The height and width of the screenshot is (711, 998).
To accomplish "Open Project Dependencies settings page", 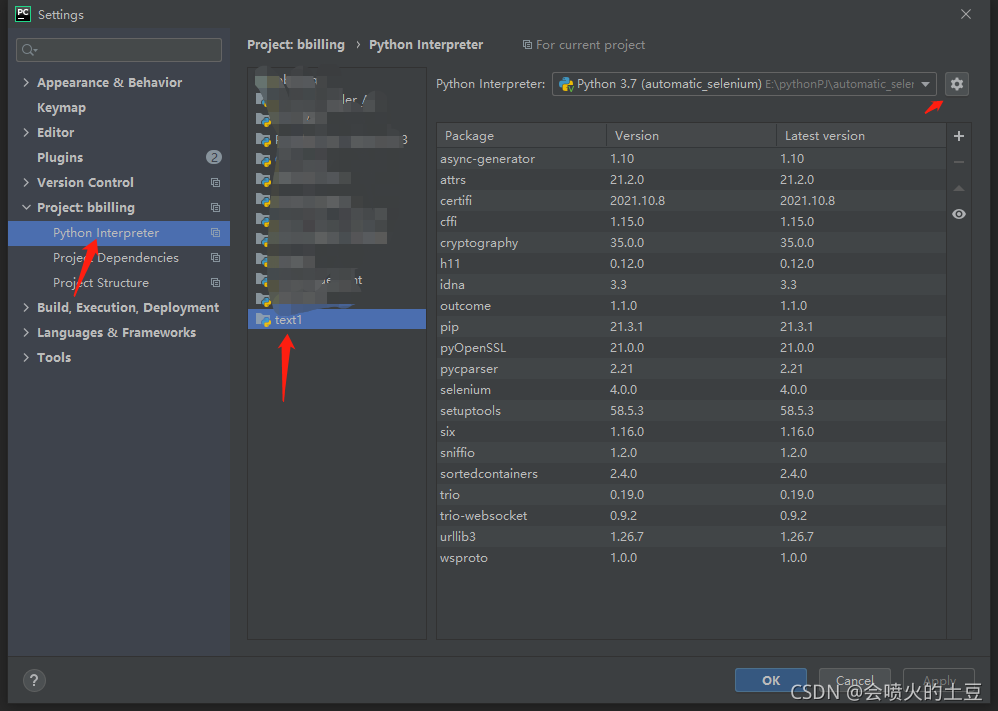I will [x=116, y=258].
